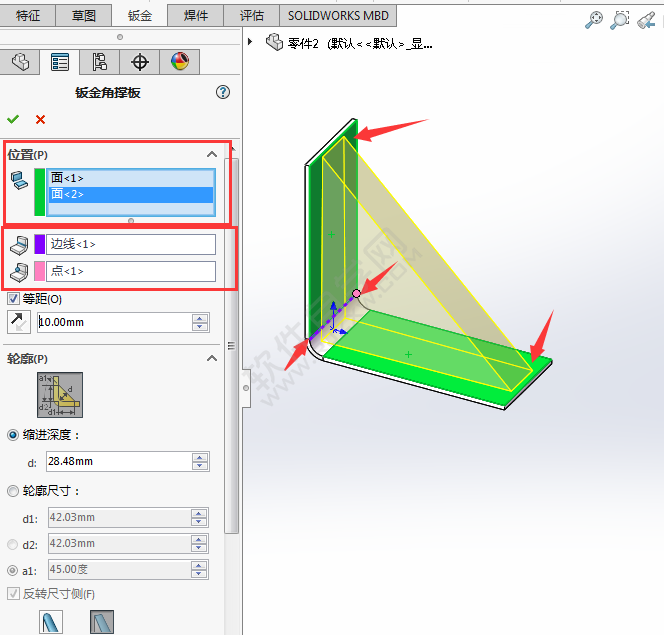Expand the flyout tree arrow beside 零件2

pyautogui.click(x=250, y=42)
